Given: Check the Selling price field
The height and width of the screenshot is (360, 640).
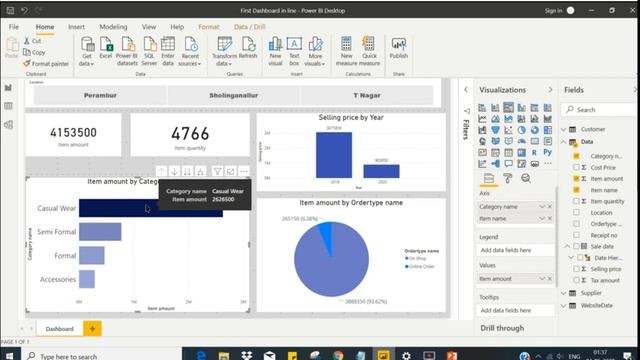Looking at the screenshot, I should [576, 269].
